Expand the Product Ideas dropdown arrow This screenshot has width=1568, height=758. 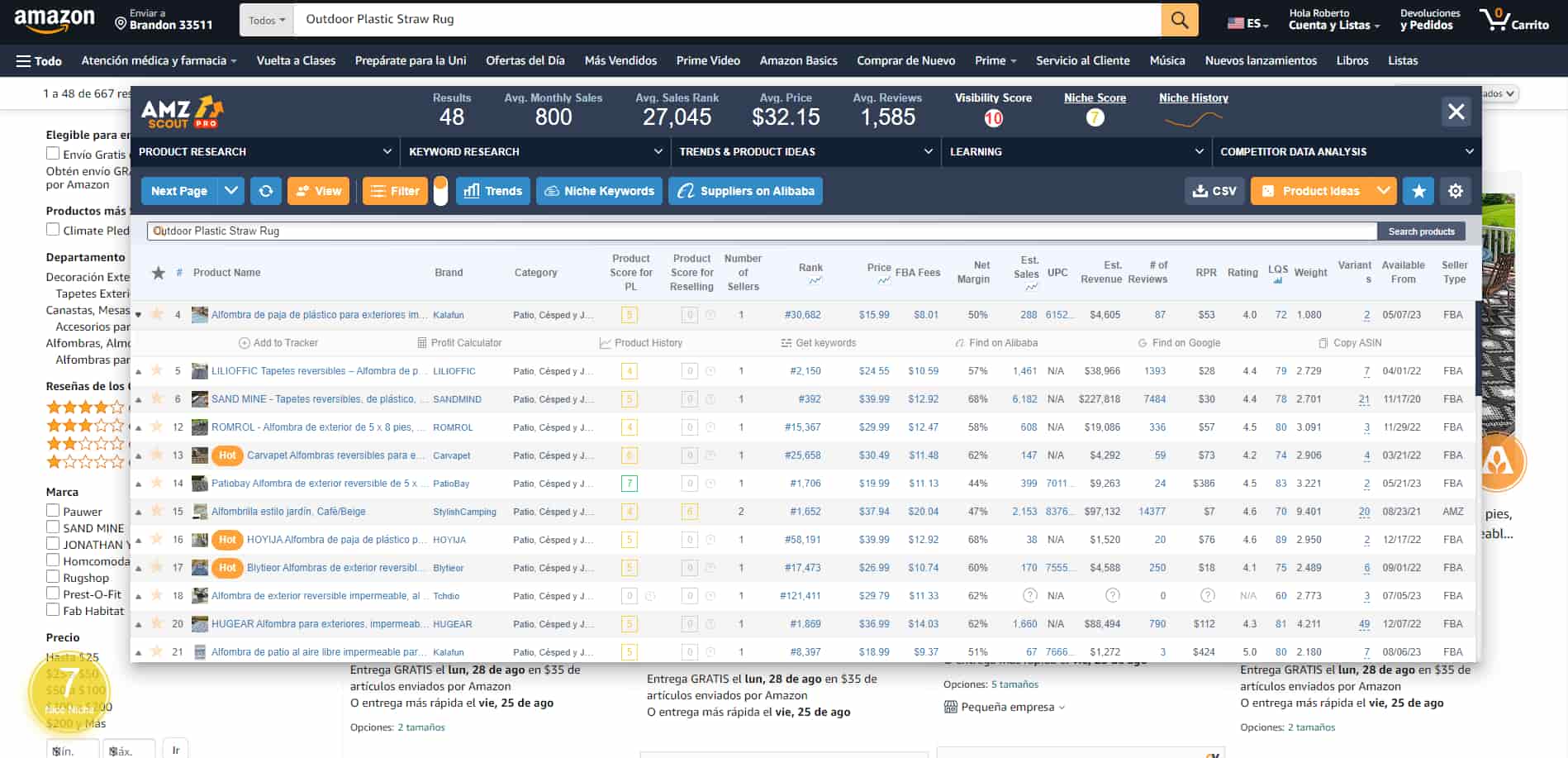point(1384,191)
